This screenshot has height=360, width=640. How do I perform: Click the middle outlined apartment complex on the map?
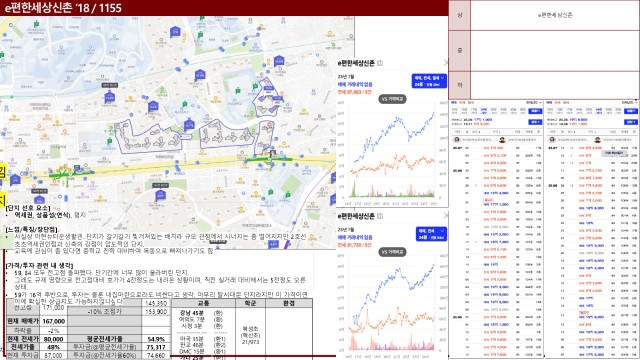coord(227,133)
